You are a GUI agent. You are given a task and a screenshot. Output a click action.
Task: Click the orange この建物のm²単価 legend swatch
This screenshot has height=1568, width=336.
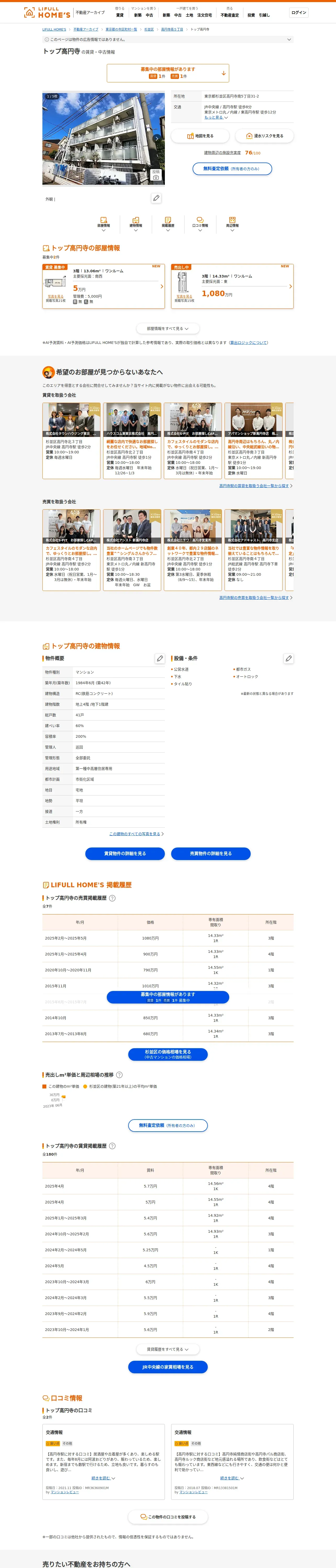(x=44, y=1087)
